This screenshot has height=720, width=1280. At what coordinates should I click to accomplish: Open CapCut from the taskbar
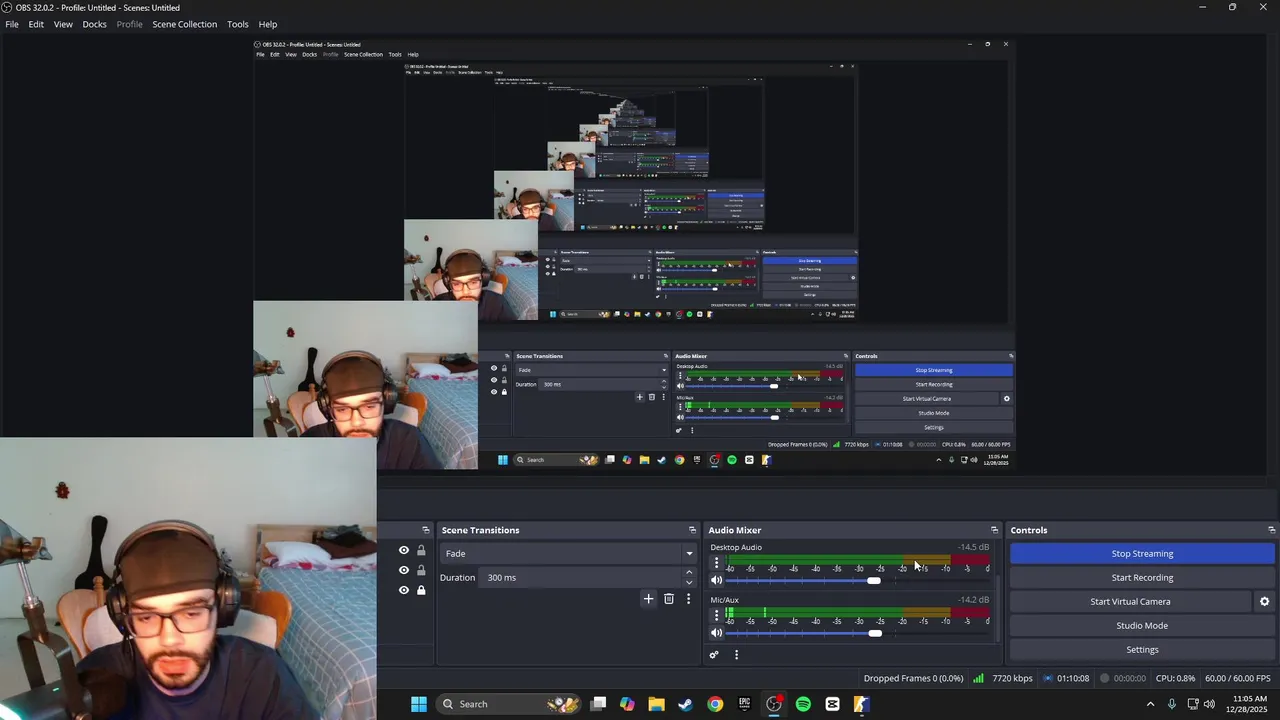pos(832,704)
